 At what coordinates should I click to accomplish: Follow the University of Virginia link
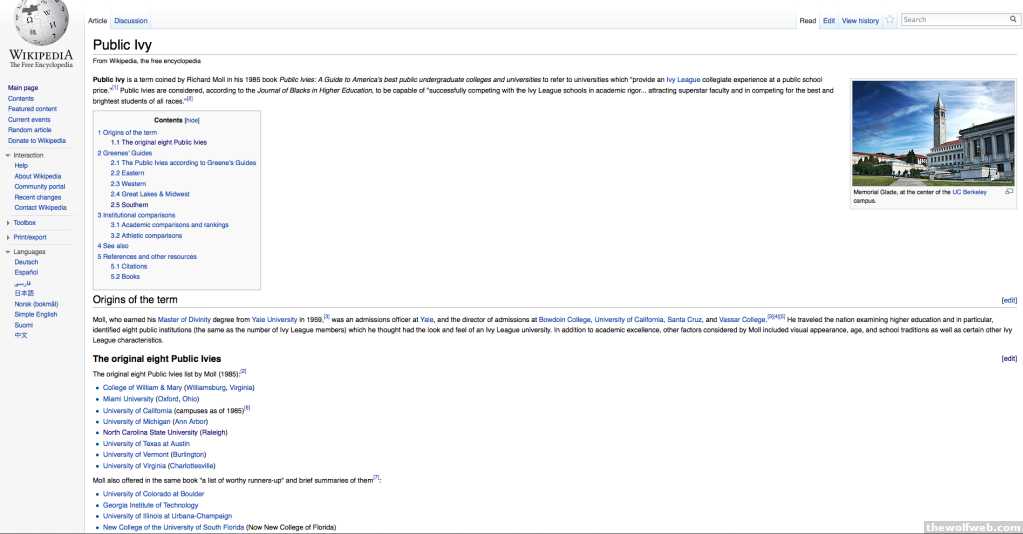[137, 465]
